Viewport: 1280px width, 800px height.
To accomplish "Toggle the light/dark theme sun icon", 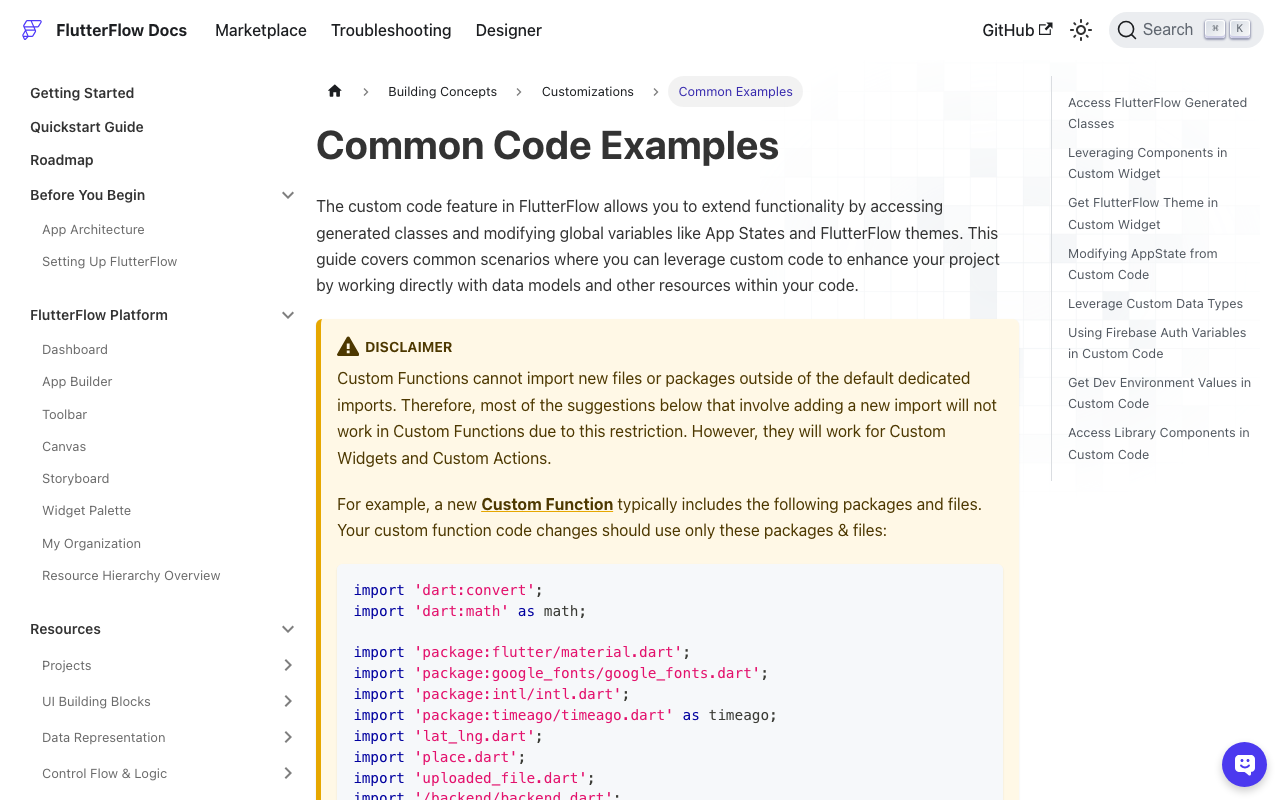I will [1081, 30].
